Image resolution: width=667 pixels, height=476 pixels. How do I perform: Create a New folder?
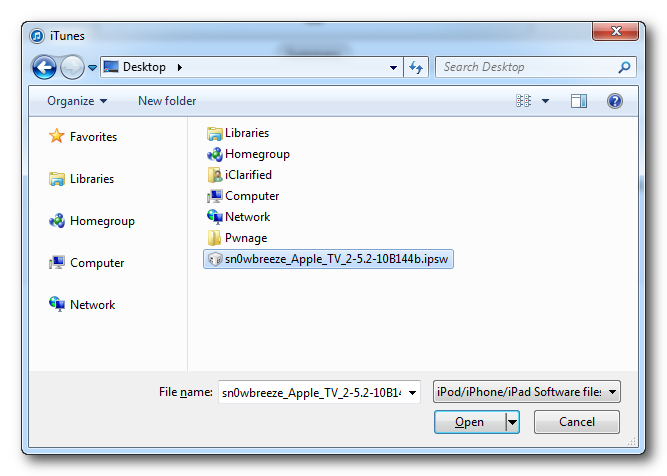pyautogui.click(x=167, y=101)
